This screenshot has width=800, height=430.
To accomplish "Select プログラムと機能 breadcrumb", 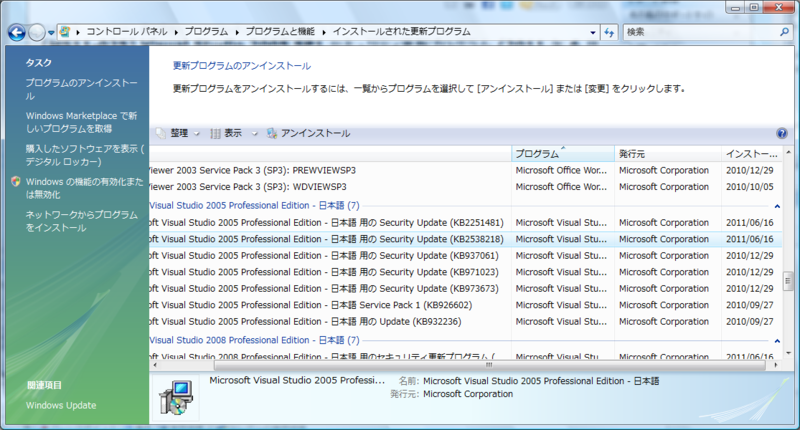I will click(x=280, y=32).
